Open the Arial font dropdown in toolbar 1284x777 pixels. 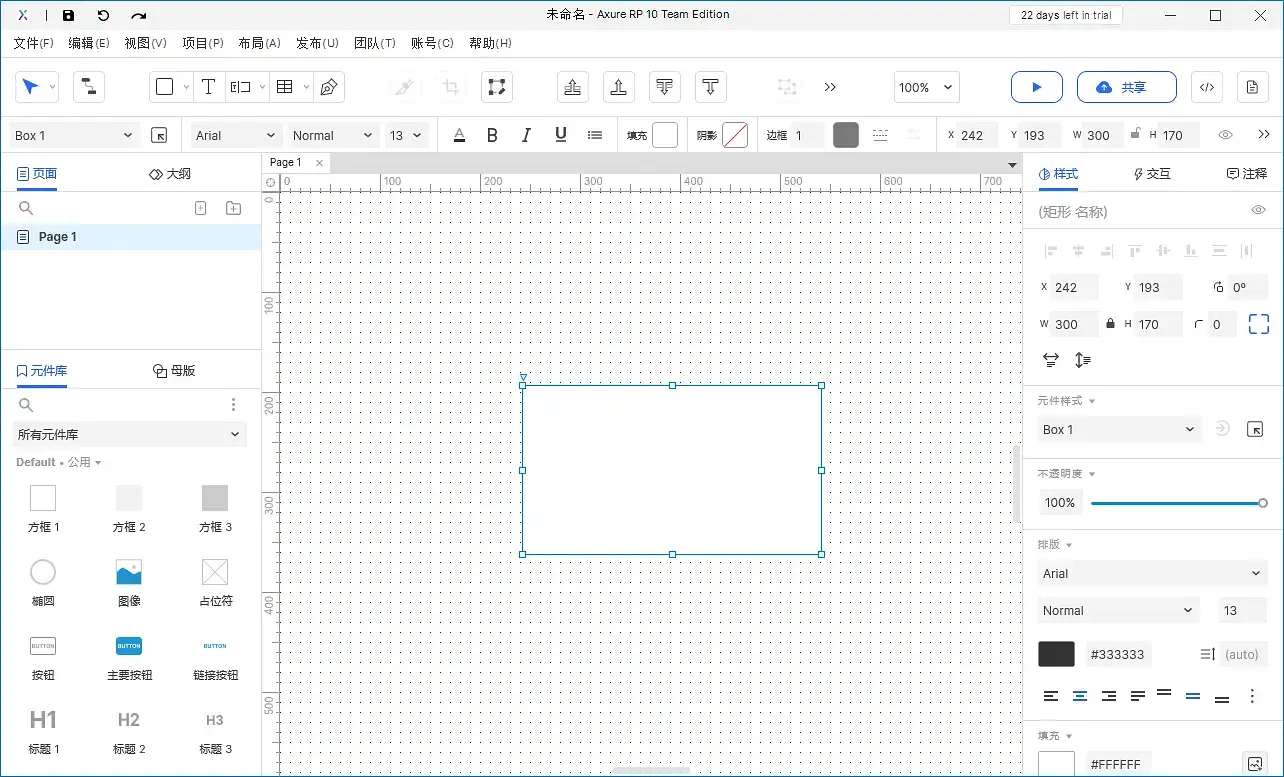(x=236, y=135)
